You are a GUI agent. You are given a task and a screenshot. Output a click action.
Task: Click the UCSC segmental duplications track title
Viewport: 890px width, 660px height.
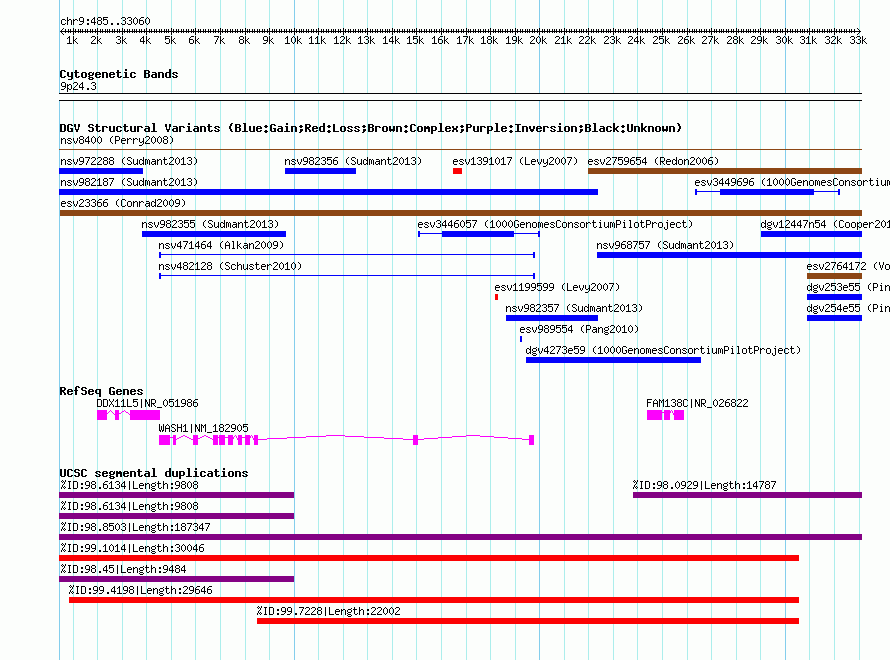[x=154, y=473]
